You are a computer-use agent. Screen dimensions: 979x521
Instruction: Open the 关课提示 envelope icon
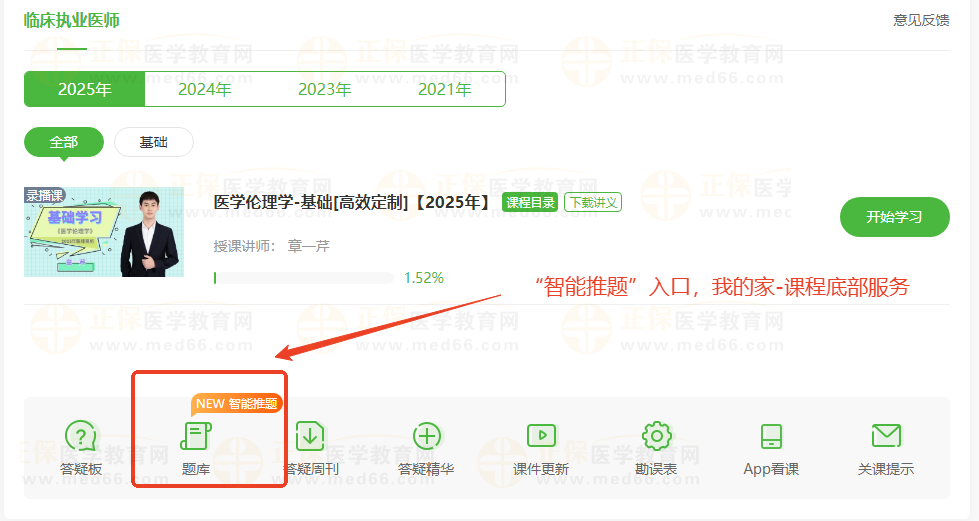tap(885, 436)
